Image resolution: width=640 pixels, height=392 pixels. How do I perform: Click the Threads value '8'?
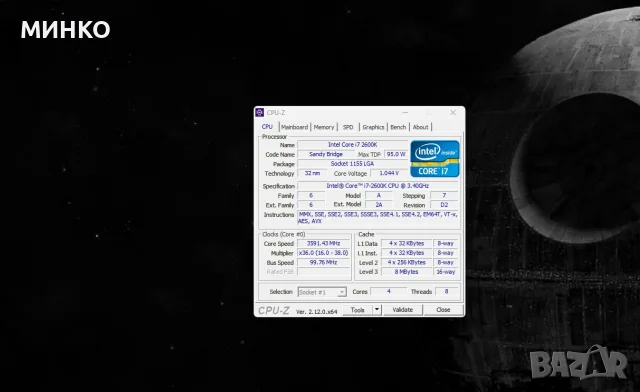(446, 292)
